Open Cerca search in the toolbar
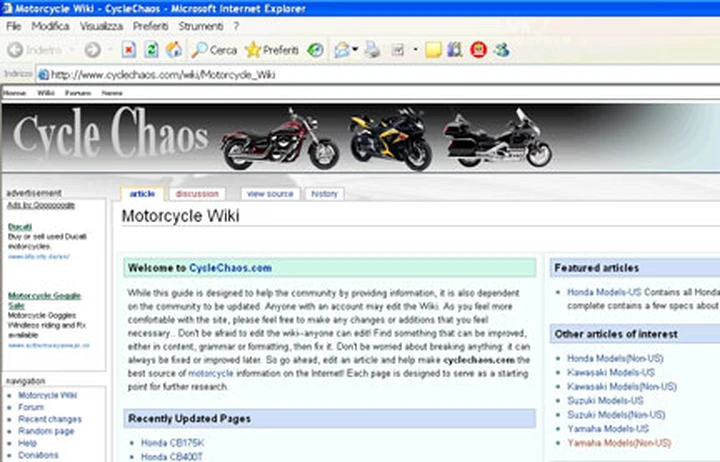This screenshot has width=720, height=462. coord(214,50)
